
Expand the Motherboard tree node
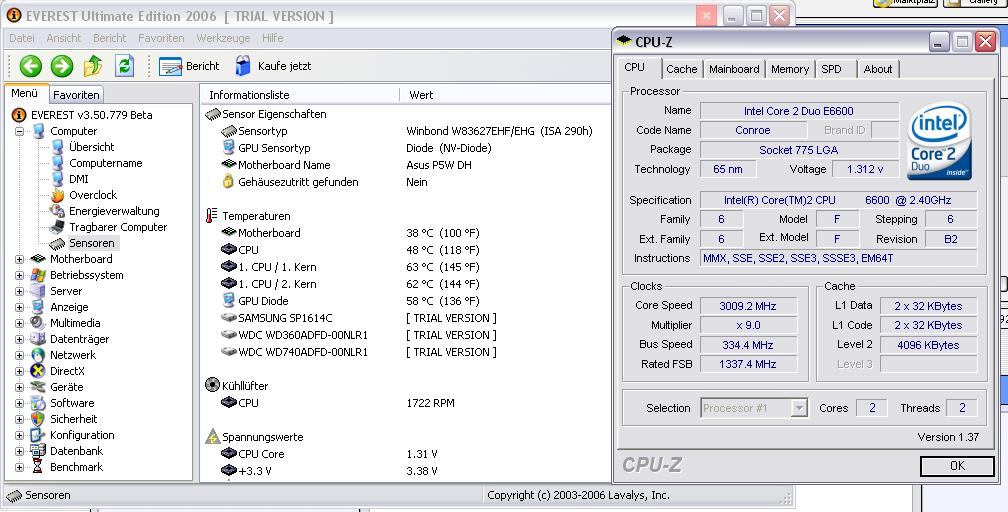pyautogui.click(x=19, y=259)
